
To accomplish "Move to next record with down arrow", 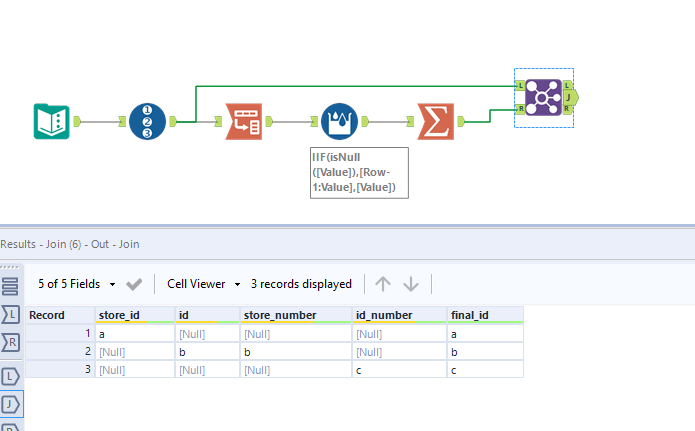I will [411, 284].
